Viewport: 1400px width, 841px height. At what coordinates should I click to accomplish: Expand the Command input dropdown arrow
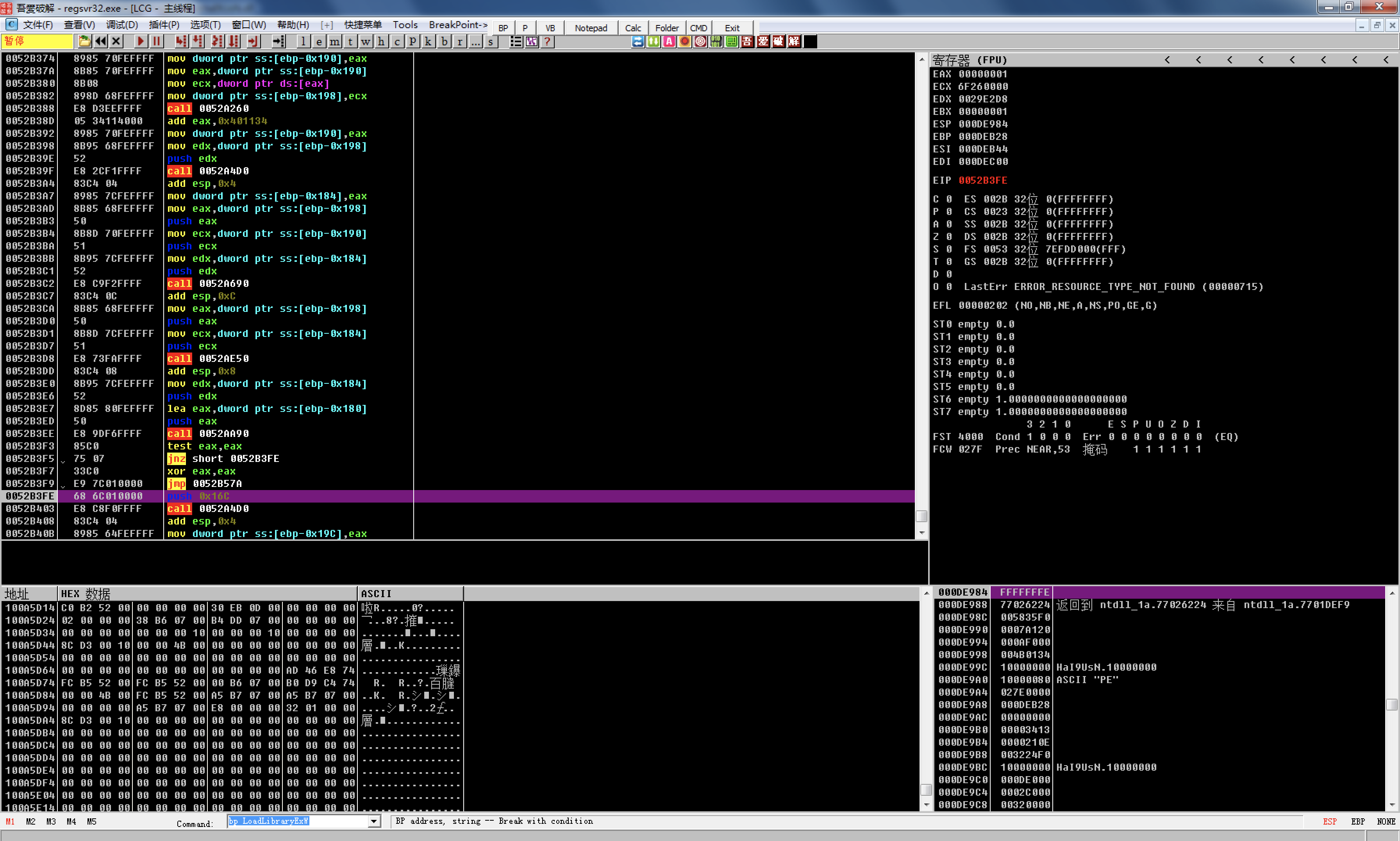coord(374,821)
